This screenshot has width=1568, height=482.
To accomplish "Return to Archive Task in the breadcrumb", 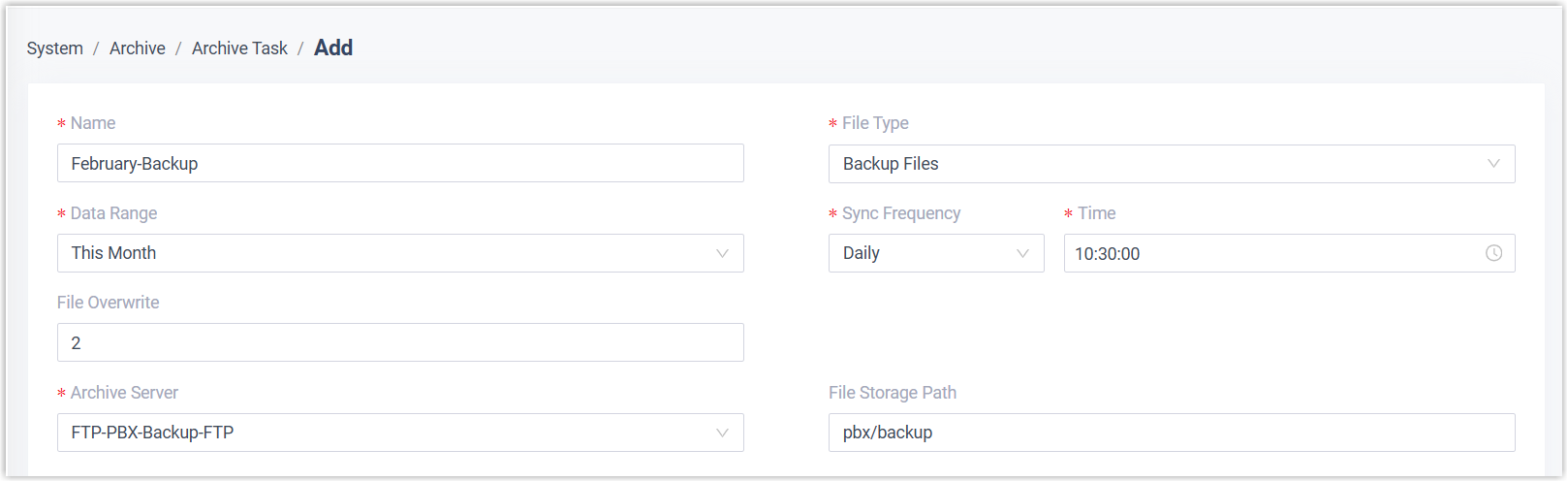I will click(x=239, y=48).
